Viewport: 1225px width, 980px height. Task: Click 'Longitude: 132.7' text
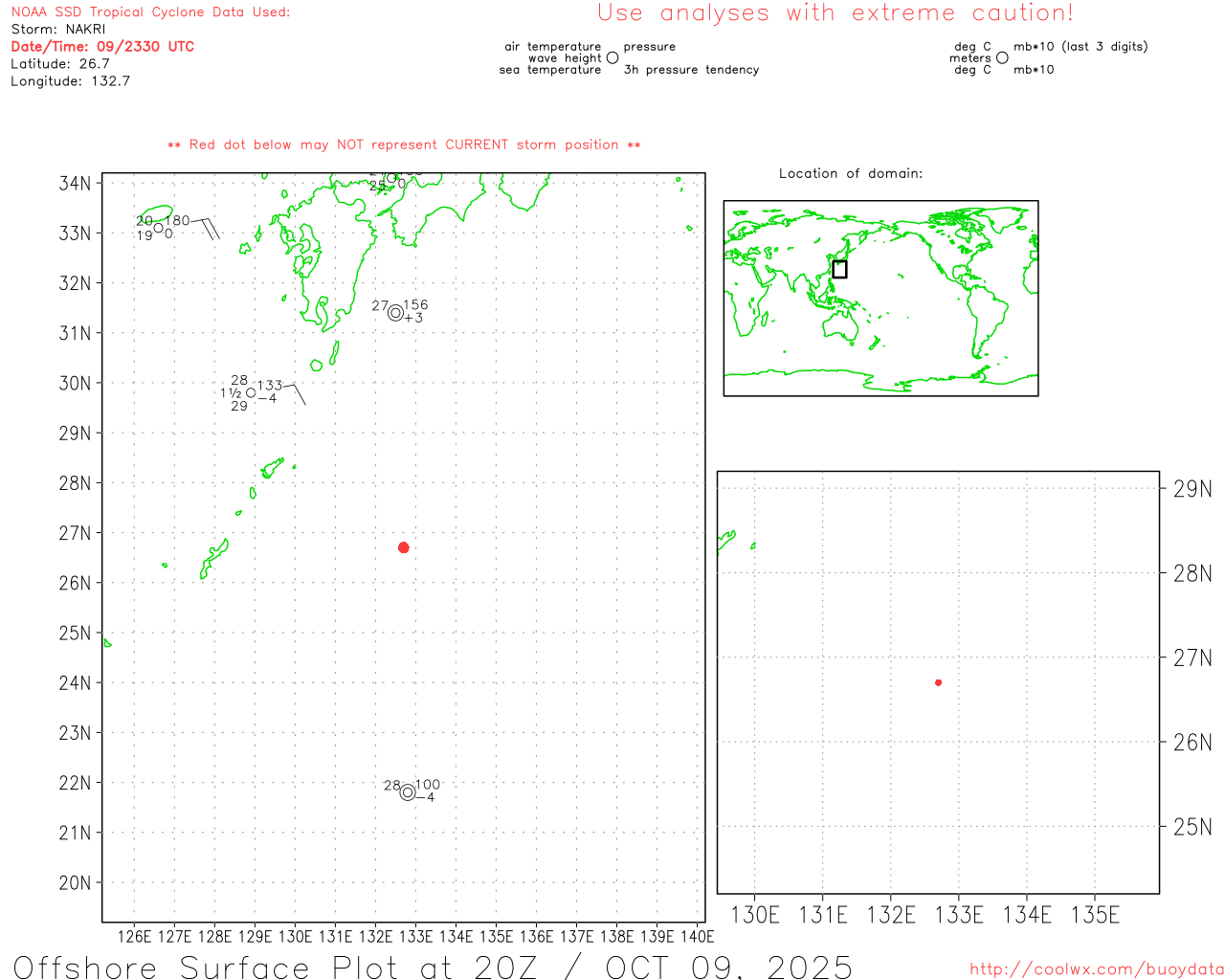tap(70, 81)
